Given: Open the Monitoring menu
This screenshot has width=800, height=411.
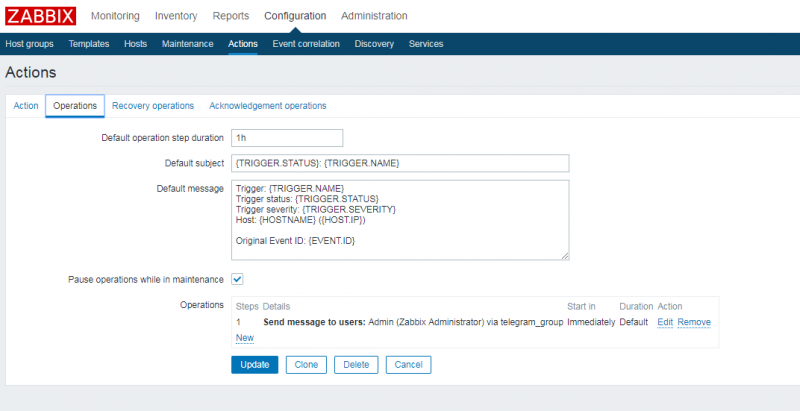Looking at the screenshot, I should pyautogui.click(x=115, y=16).
